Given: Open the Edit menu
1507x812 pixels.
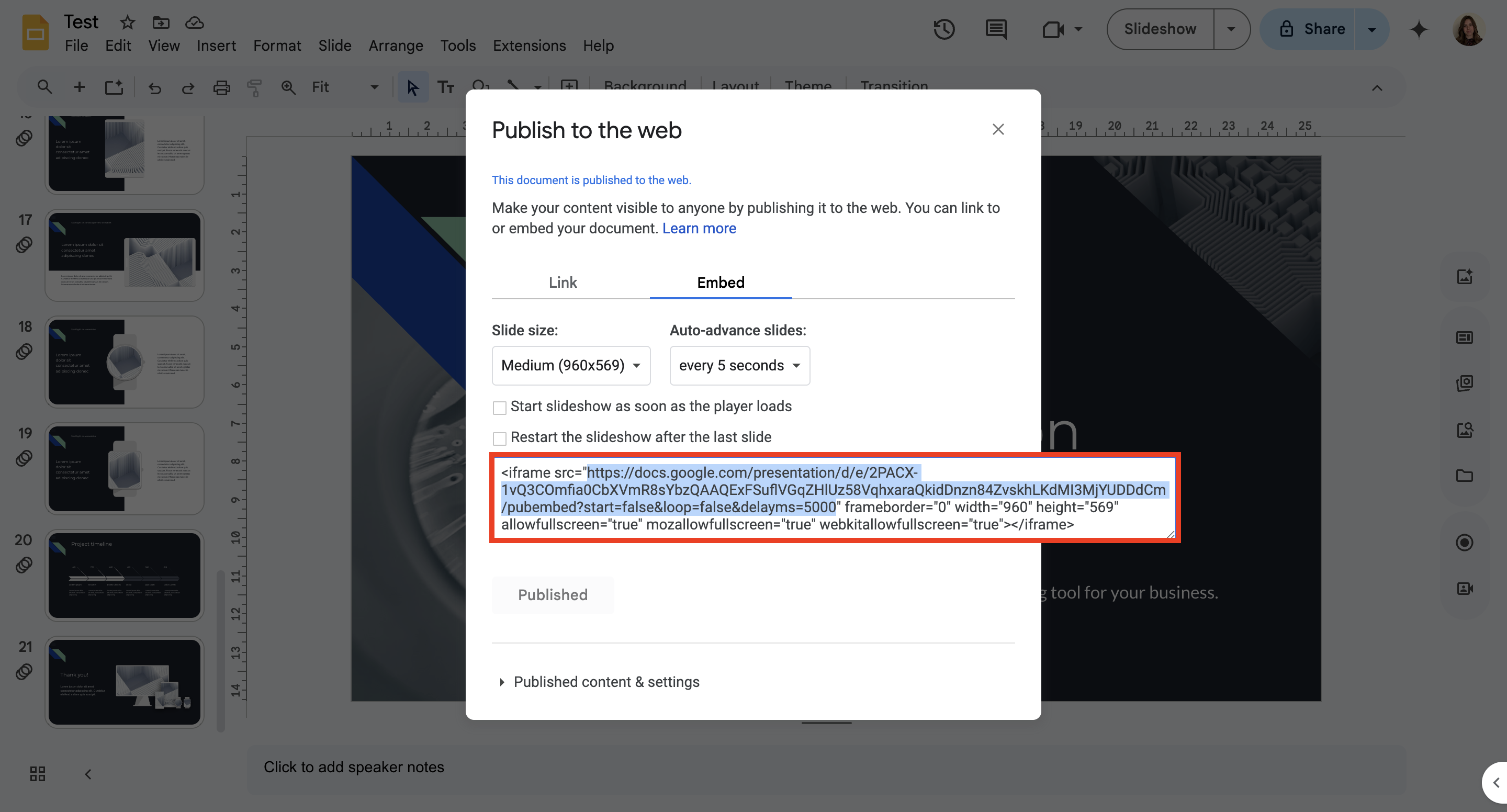Looking at the screenshot, I should (118, 45).
